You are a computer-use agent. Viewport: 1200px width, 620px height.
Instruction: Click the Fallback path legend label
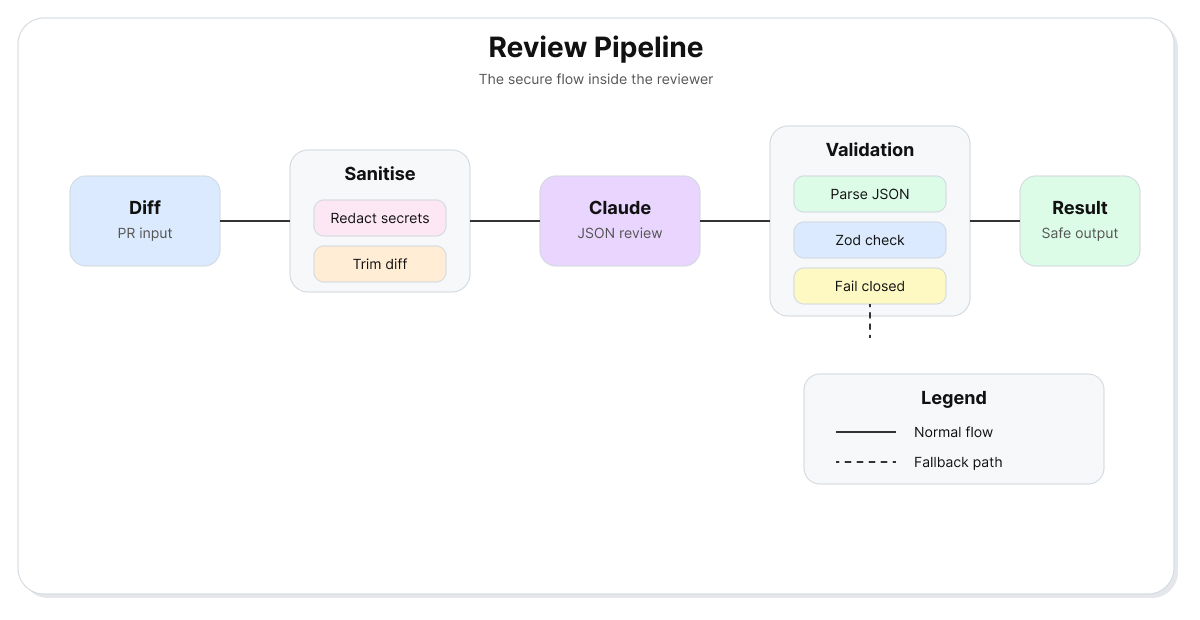(x=958, y=462)
